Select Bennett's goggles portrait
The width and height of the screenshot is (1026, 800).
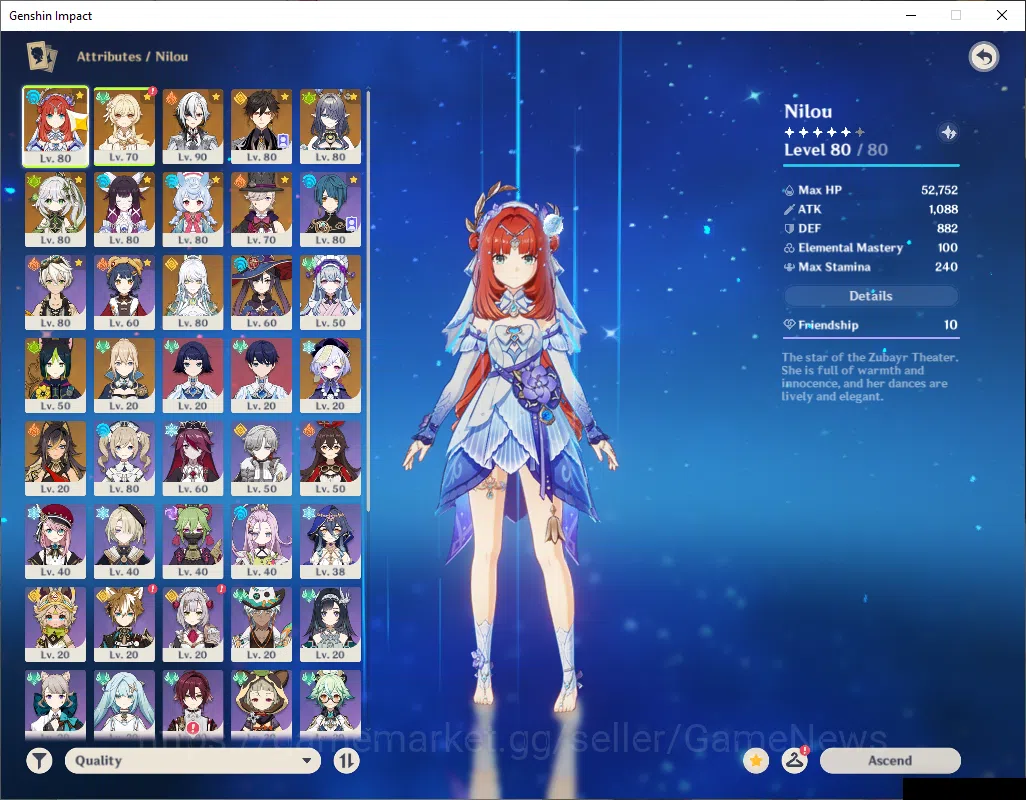click(x=56, y=292)
